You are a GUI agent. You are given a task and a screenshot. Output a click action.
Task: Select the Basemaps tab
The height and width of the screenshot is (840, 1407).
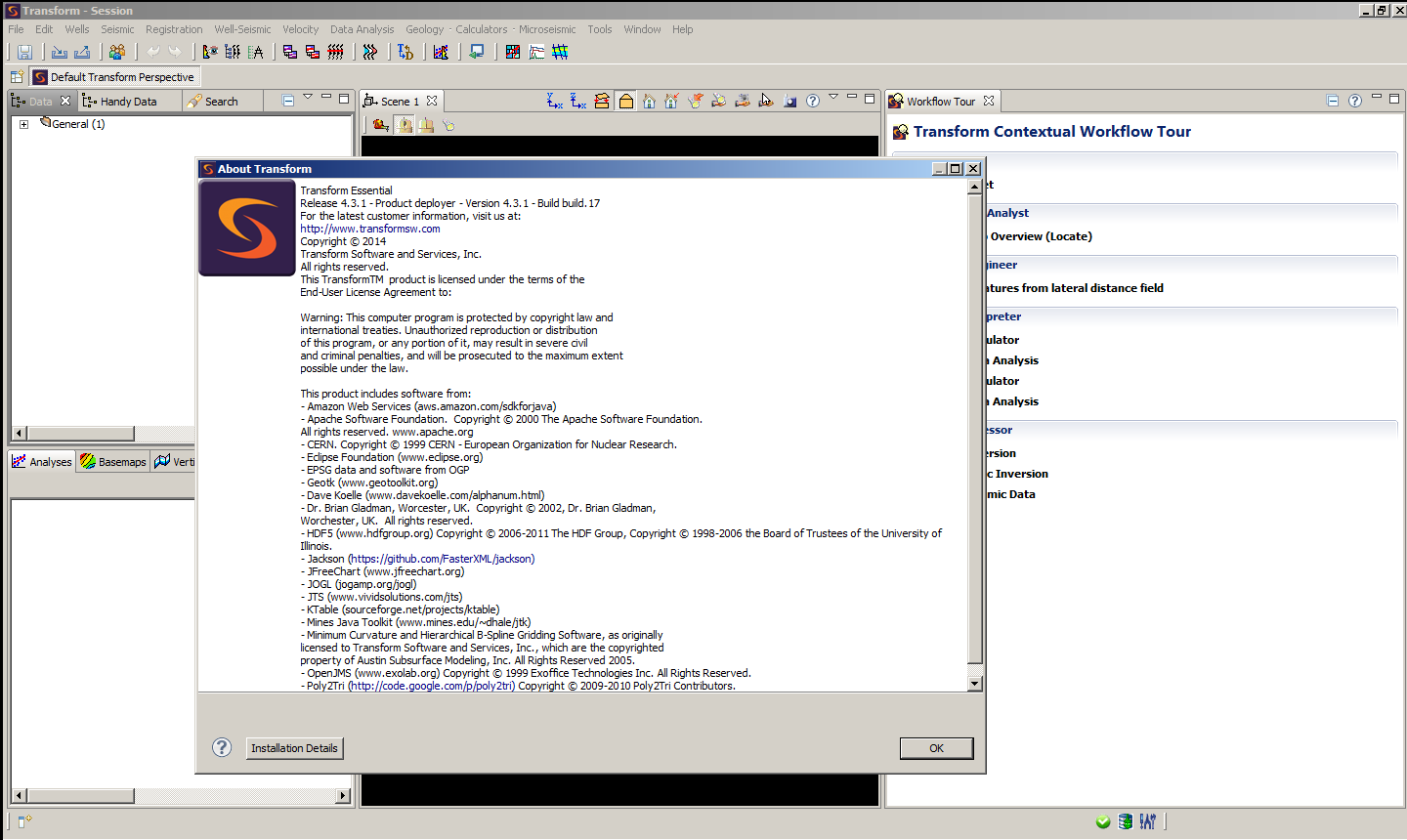point(113,462)
